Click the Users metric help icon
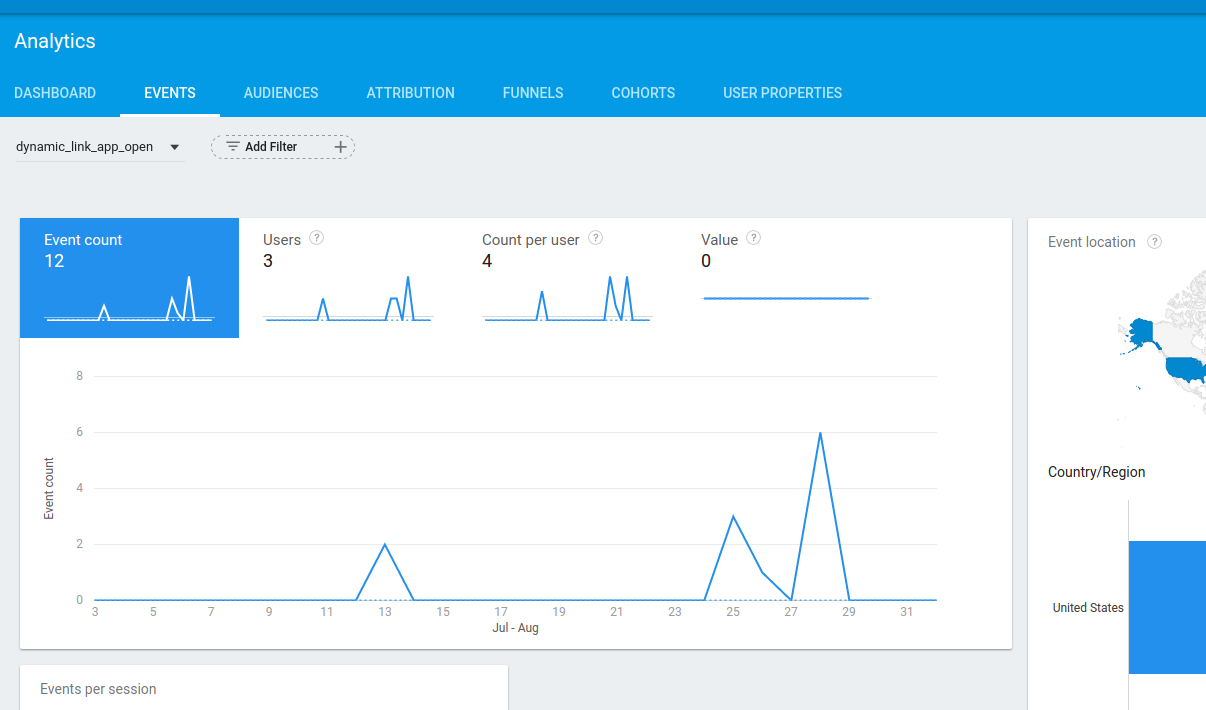1206x710 pixels. [x=317, y=238]
